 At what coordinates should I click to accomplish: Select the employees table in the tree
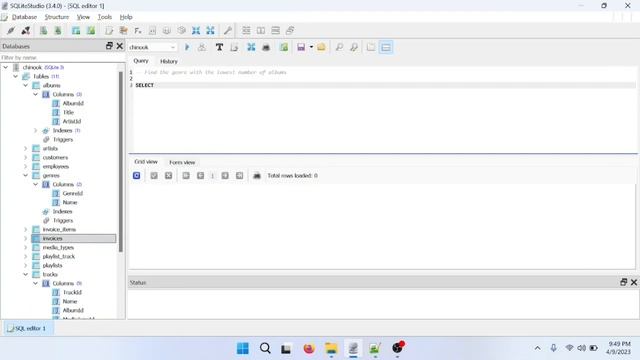[x=56, y=166]
